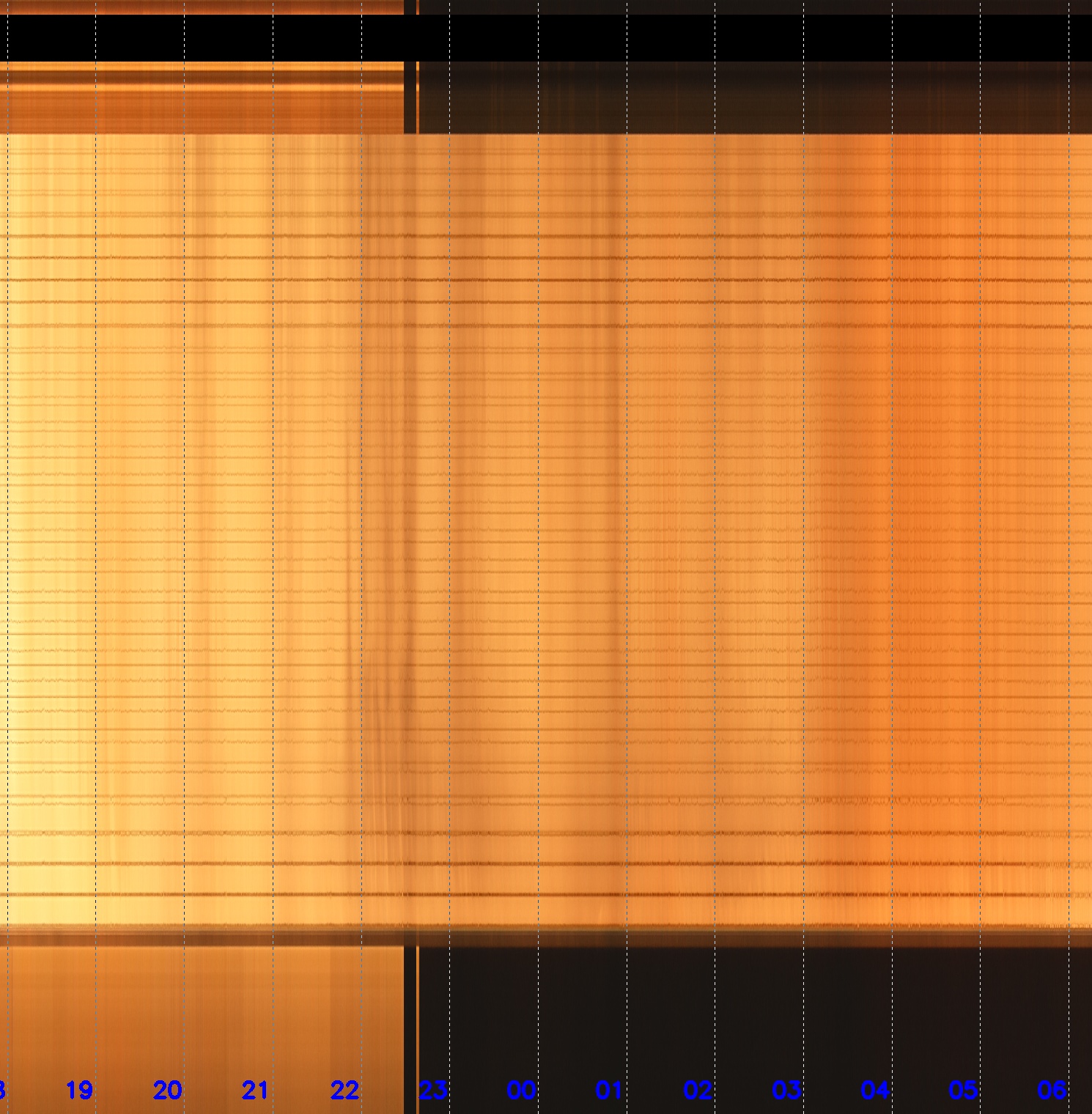Viewport: 1092px width, 1114px height.
Task: Click the cut-off hour label at far left
Action: click(x=2, y=1091)
